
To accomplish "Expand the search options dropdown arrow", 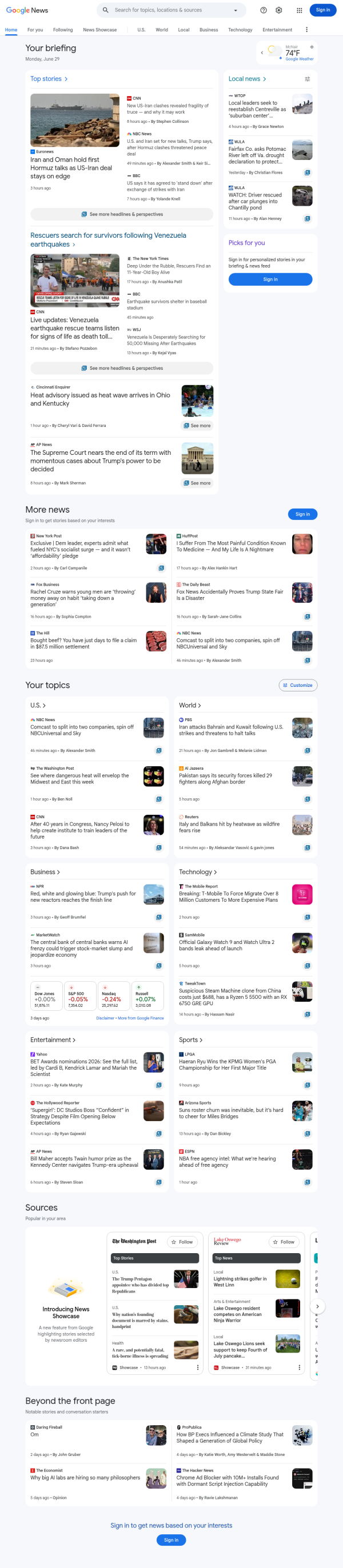I will pyautogui.click(x=236, y=10).
